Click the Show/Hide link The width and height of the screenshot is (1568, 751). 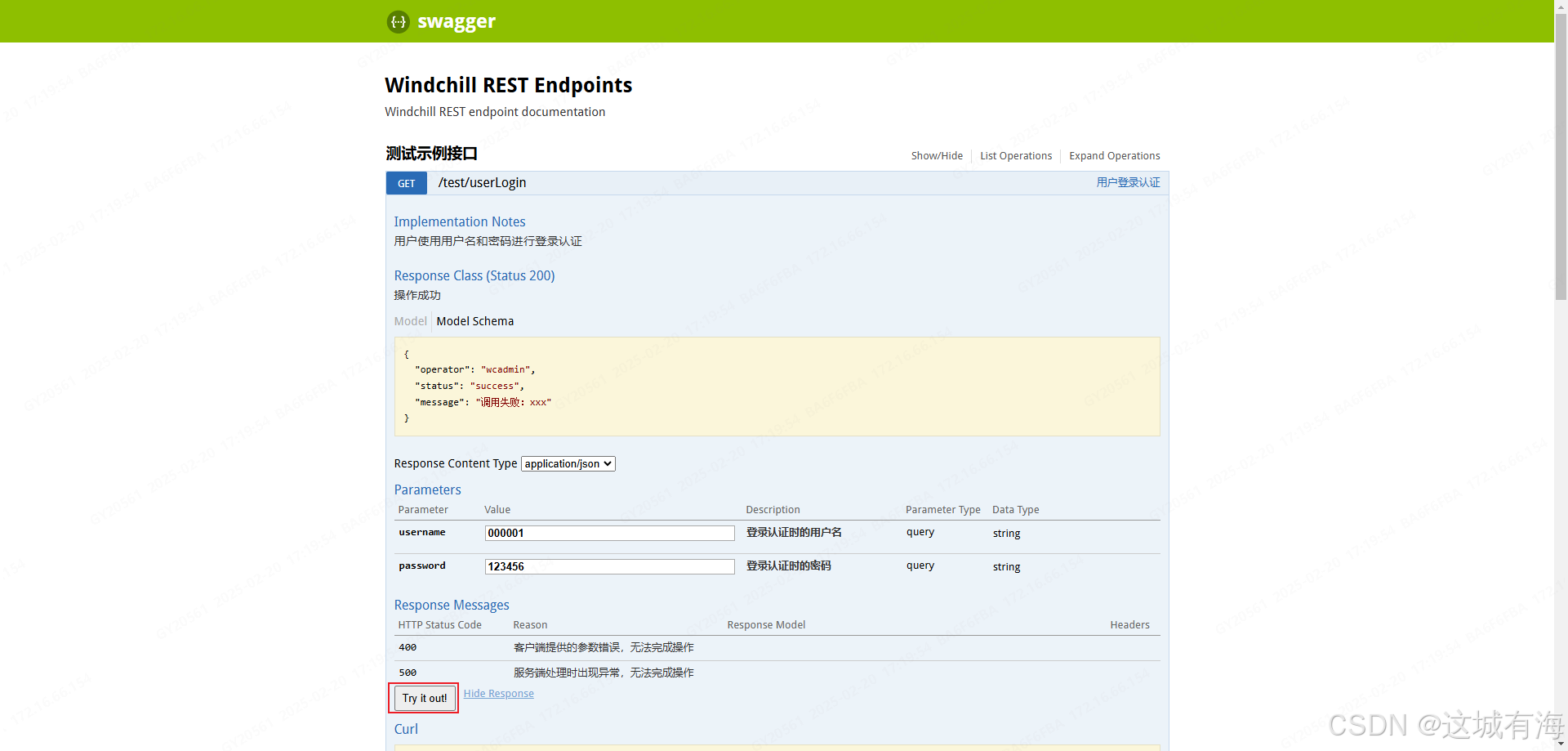pyautogui.click(x=937, y=156)
